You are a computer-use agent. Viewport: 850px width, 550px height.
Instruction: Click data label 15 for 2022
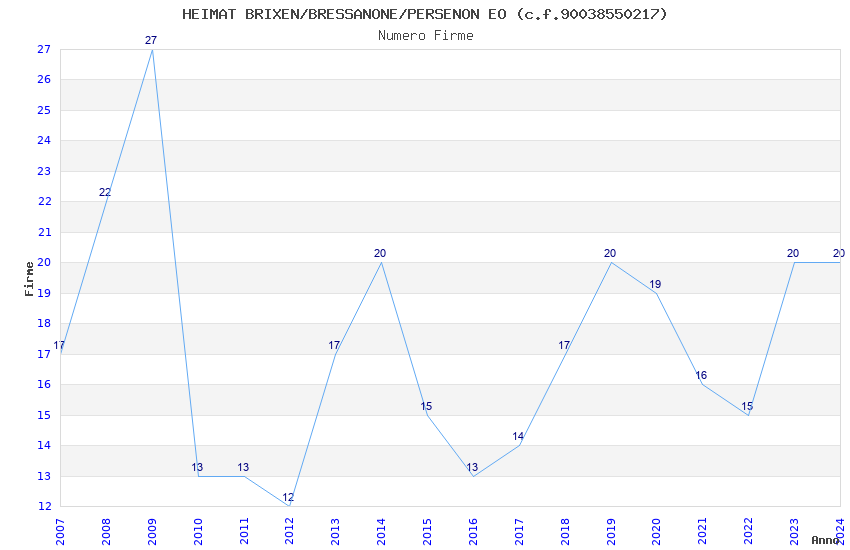click(x=747, y=406)
